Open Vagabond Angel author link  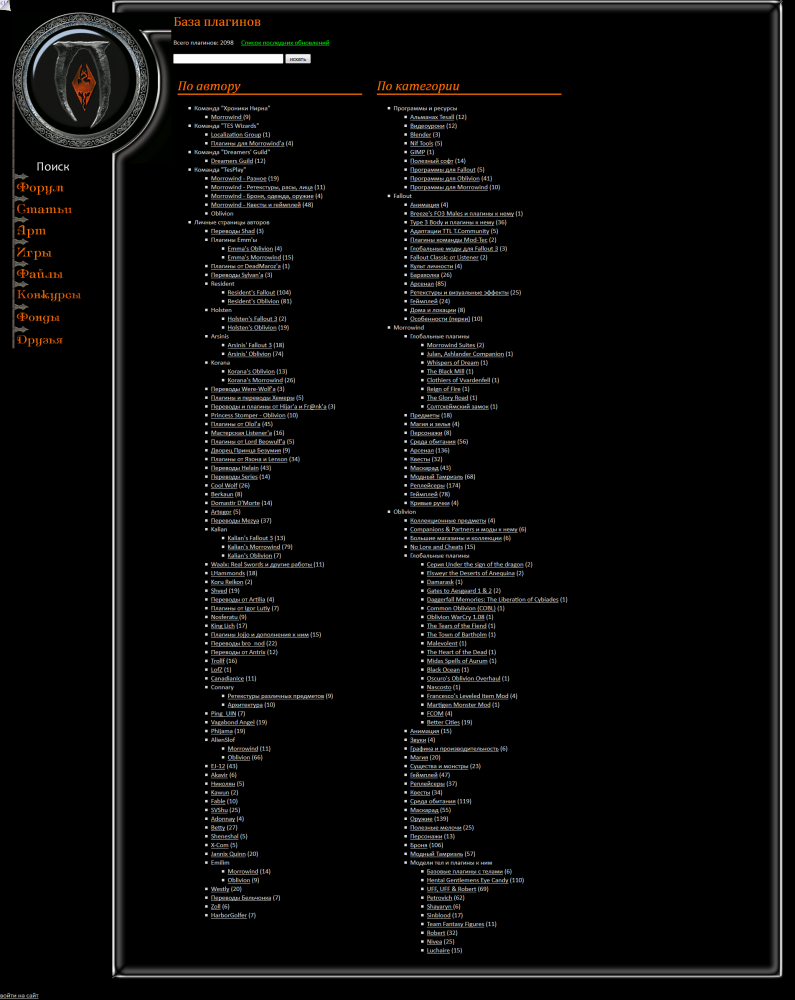point(233,723)
